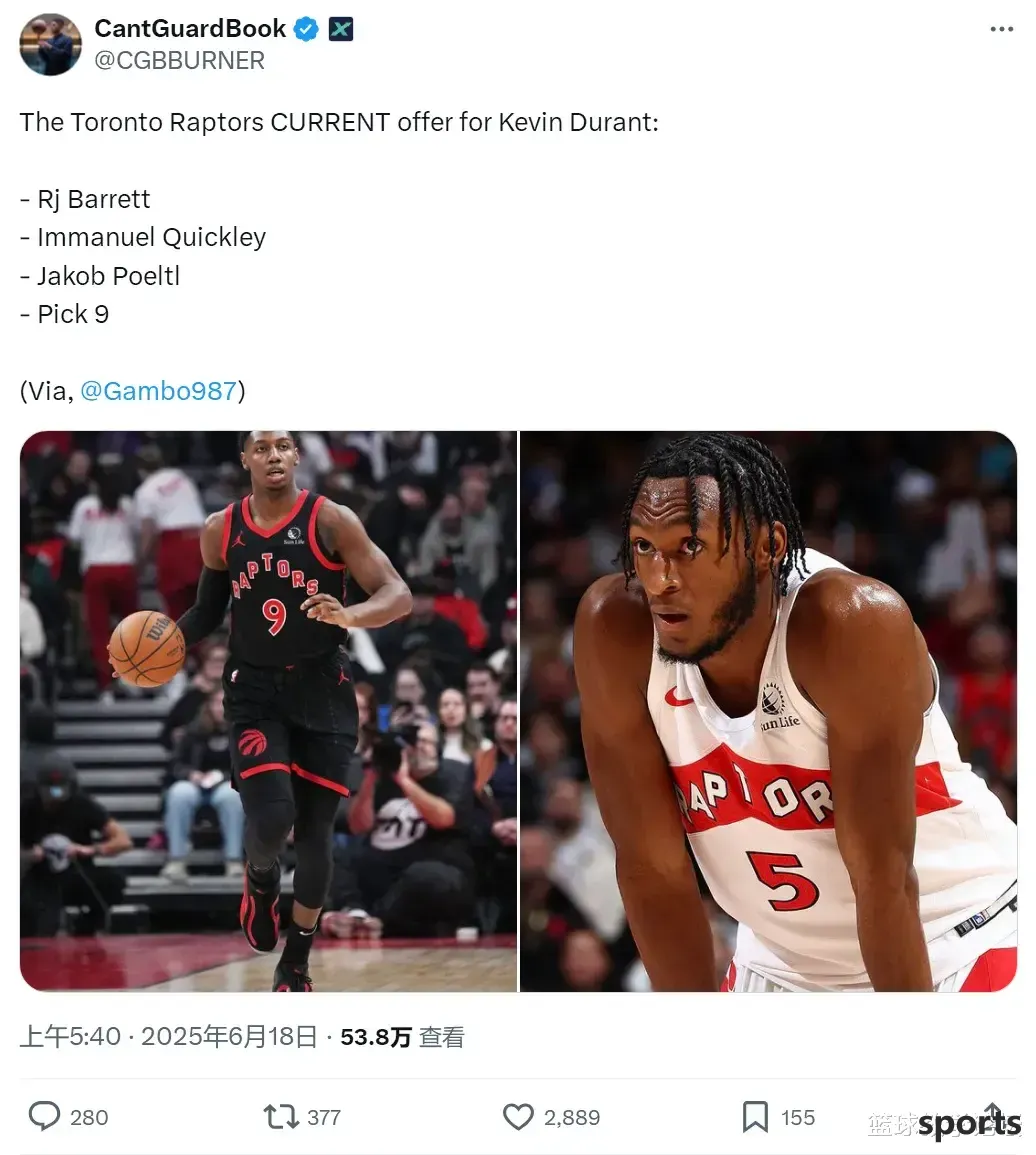
Task: Click the share upload icon
Action: 993,1115
